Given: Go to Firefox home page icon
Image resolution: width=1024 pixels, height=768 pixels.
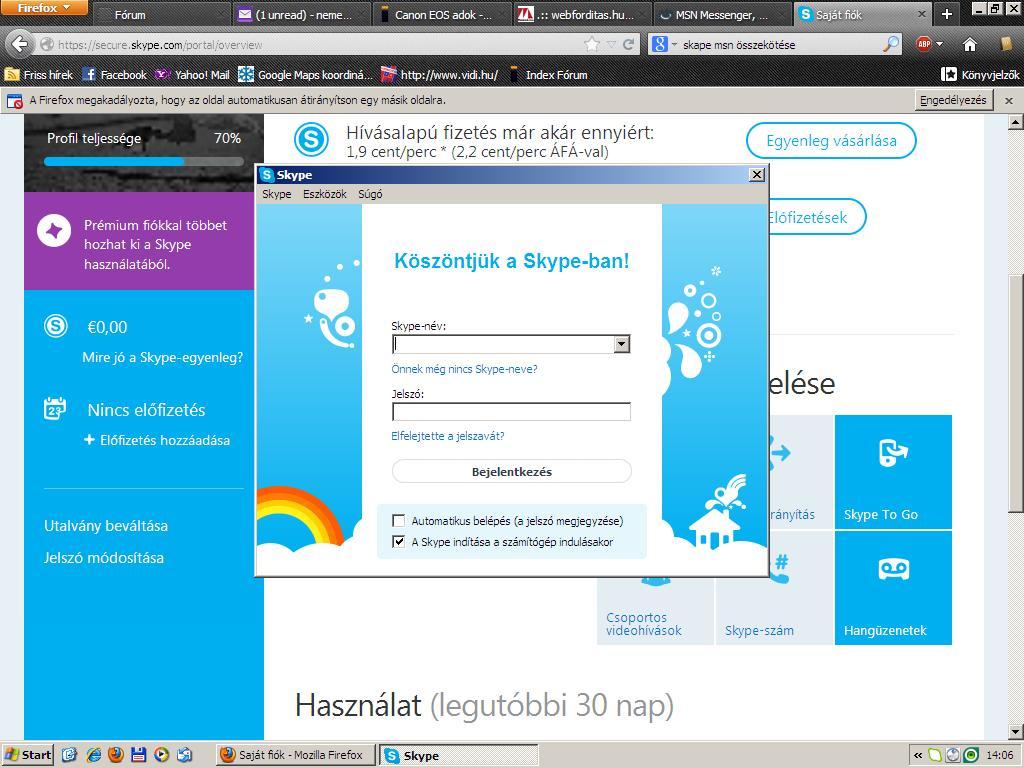Looking at the screenshot, I should pos(970,44).
